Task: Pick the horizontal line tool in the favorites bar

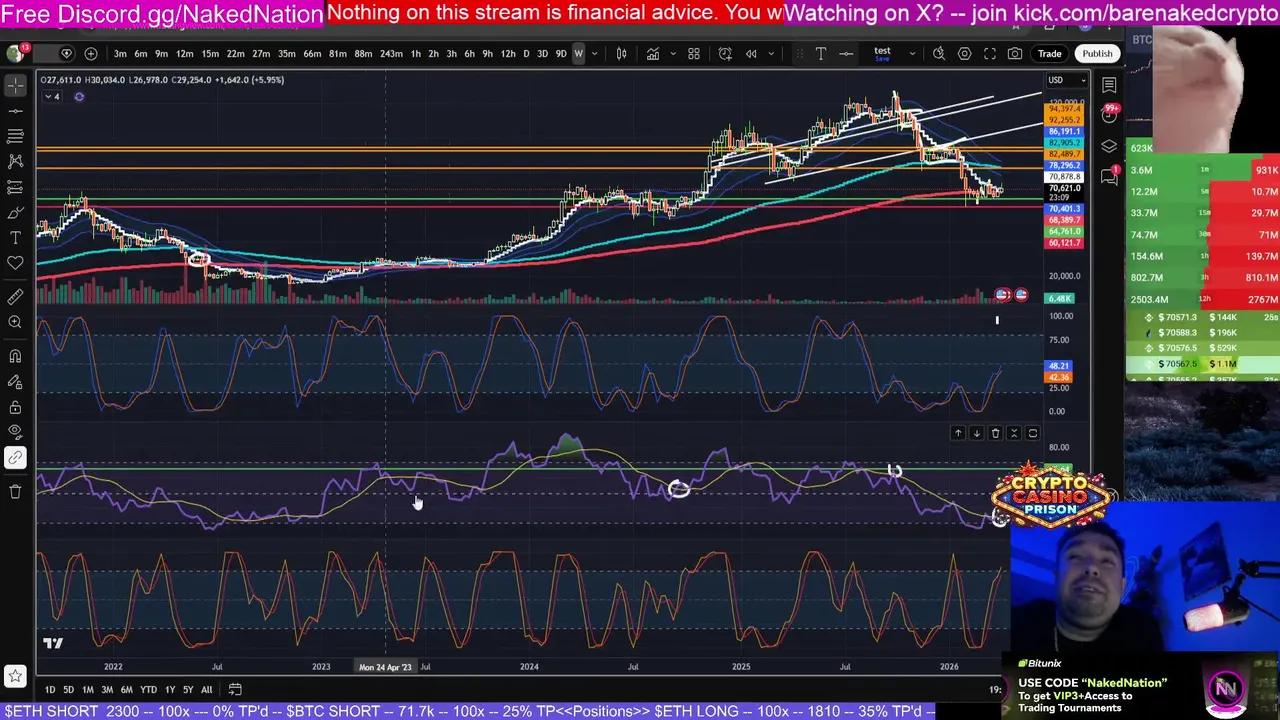Action: 846,53
